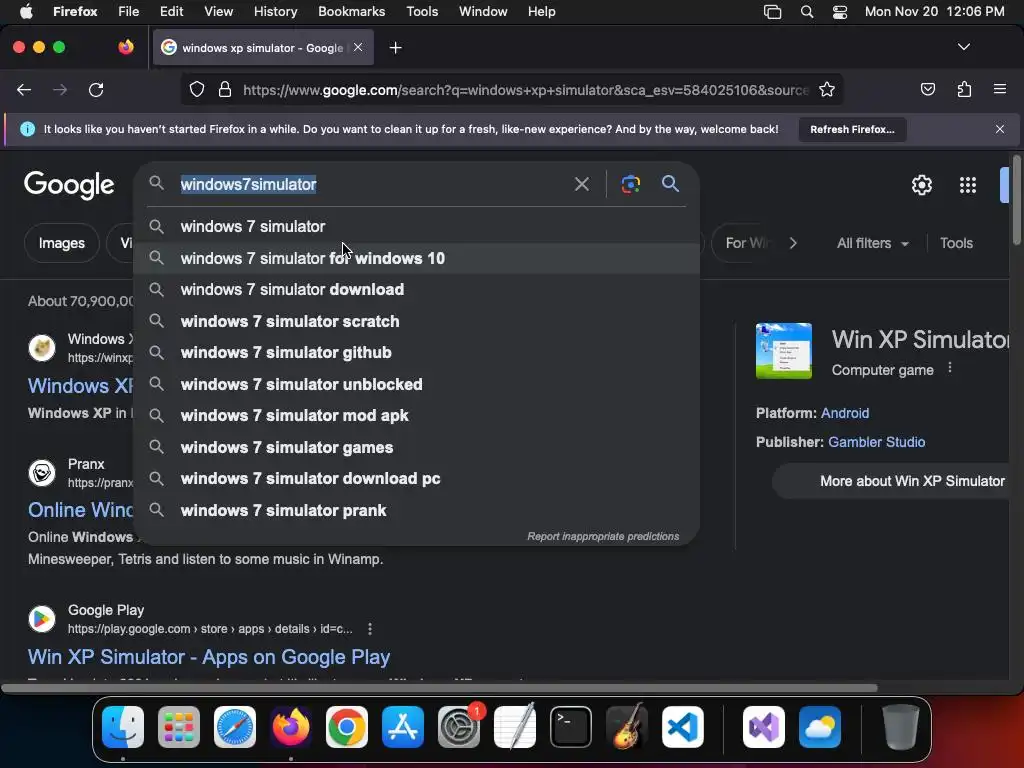This screenshot has height=768, width=1024.
Task: Show site info via the padlock icon
Action: tap(225, 89)
